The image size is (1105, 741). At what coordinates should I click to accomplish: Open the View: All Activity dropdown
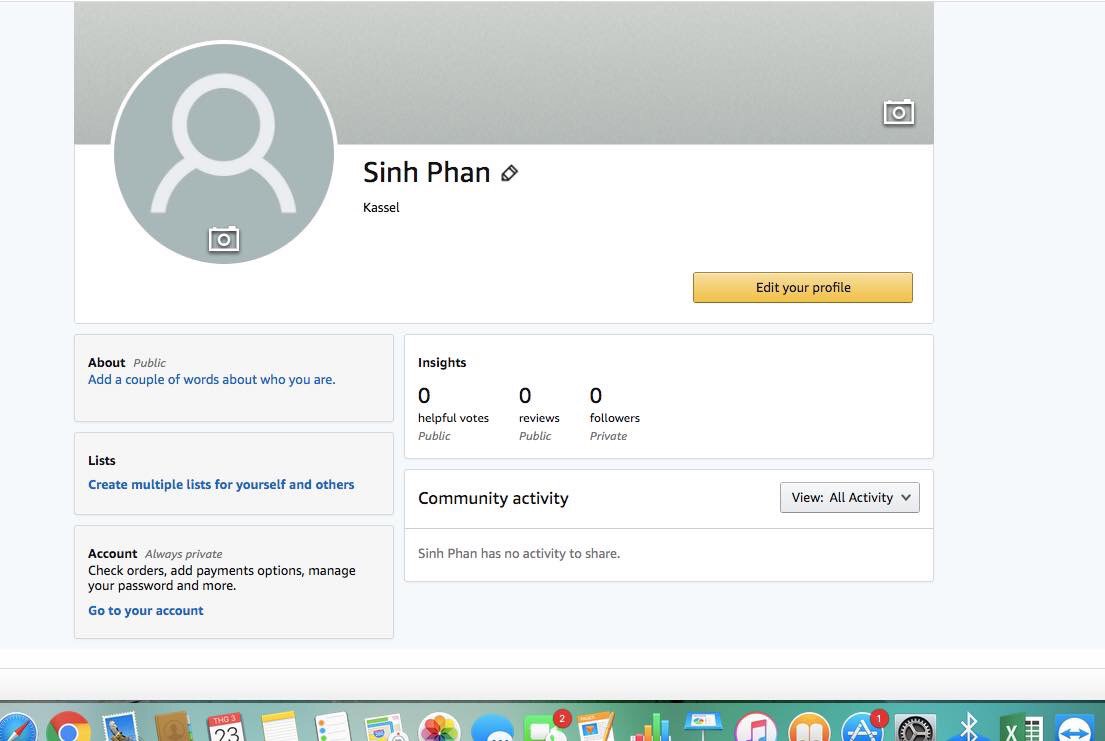(849, 498)
